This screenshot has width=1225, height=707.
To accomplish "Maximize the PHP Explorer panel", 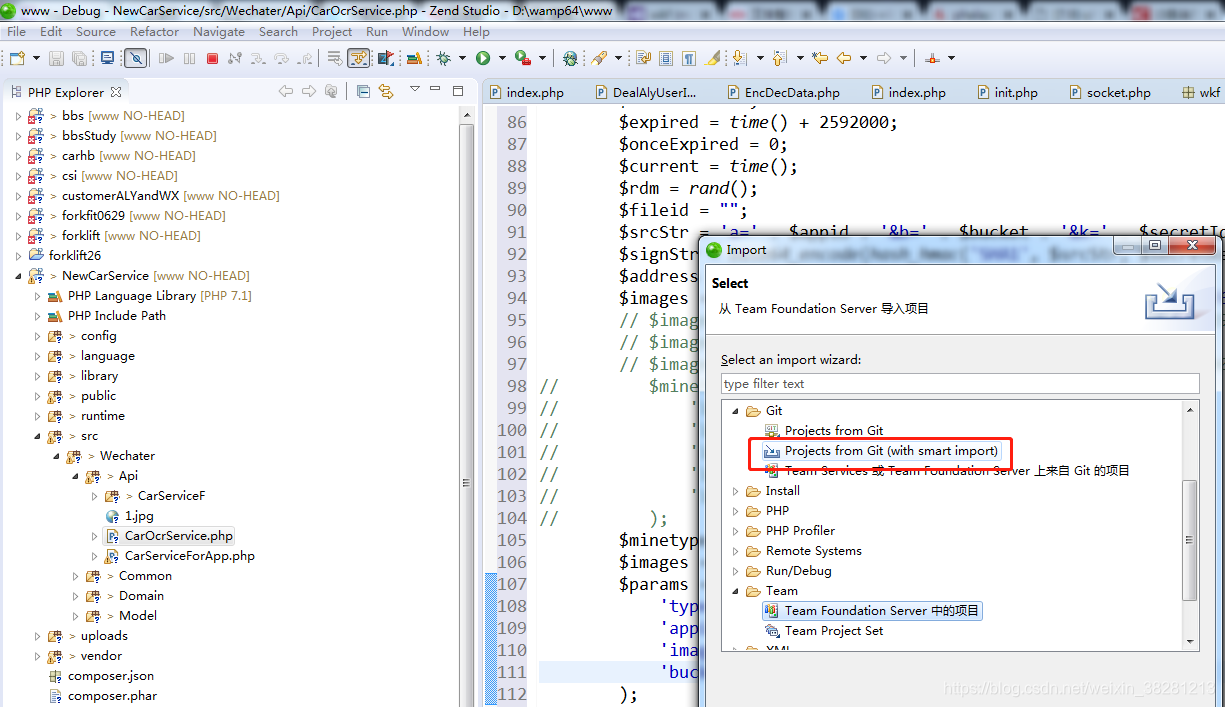I will (458, 91).
